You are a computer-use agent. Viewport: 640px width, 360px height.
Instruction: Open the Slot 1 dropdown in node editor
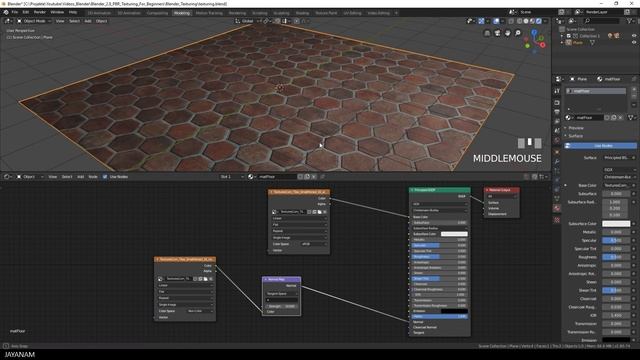tap(232, 177)
